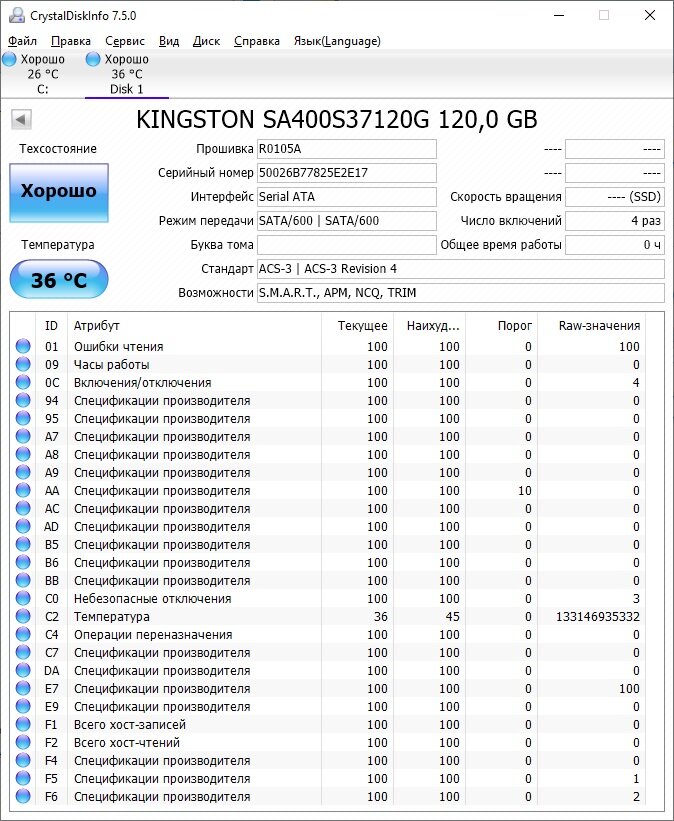The height and width of the screenshot is (821, 674).
Task: Click the ID cell F5
Action: coord(51,779)
